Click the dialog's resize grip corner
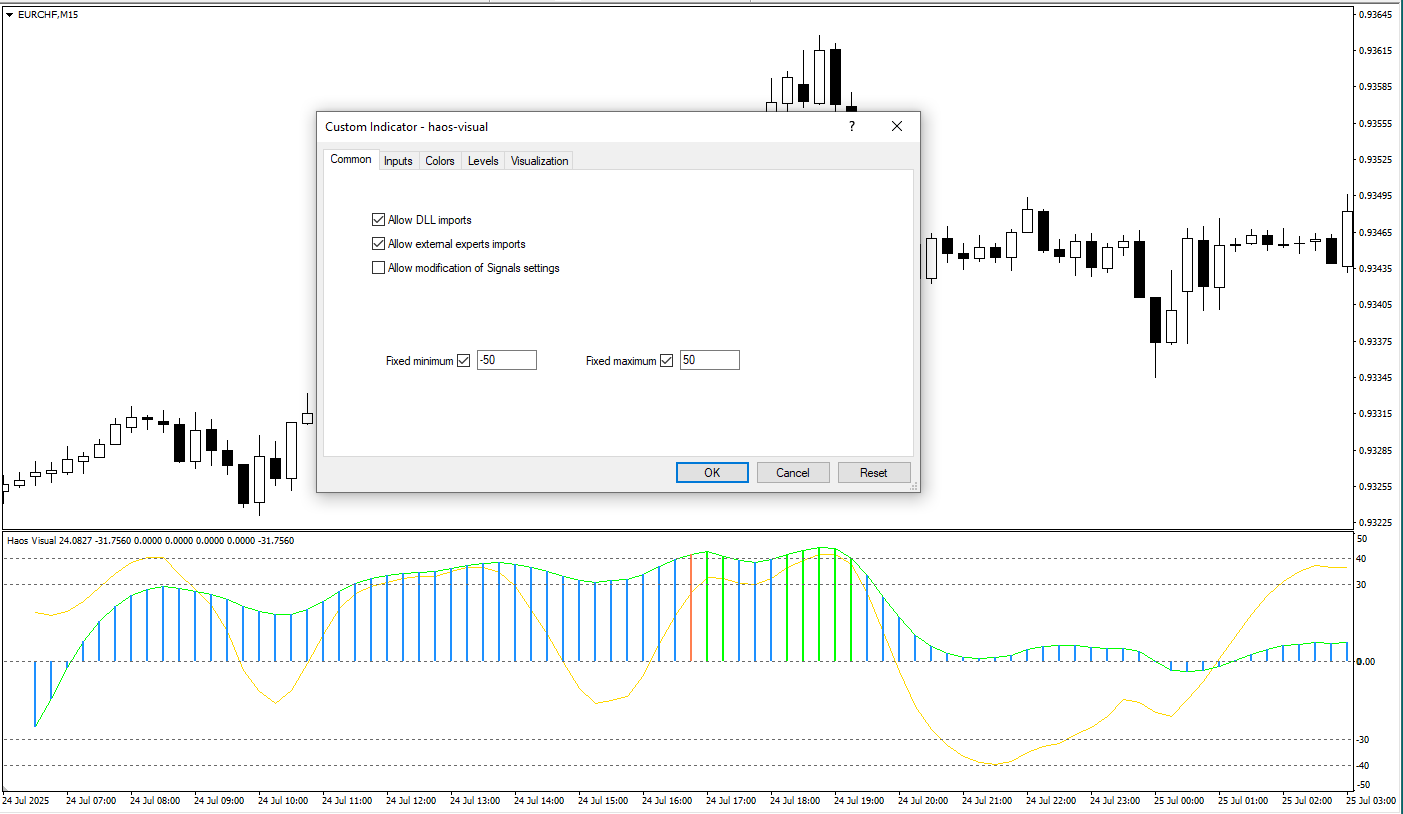Screen dimensions: 1403x814 pyautogui.click(x=913, y=486)
